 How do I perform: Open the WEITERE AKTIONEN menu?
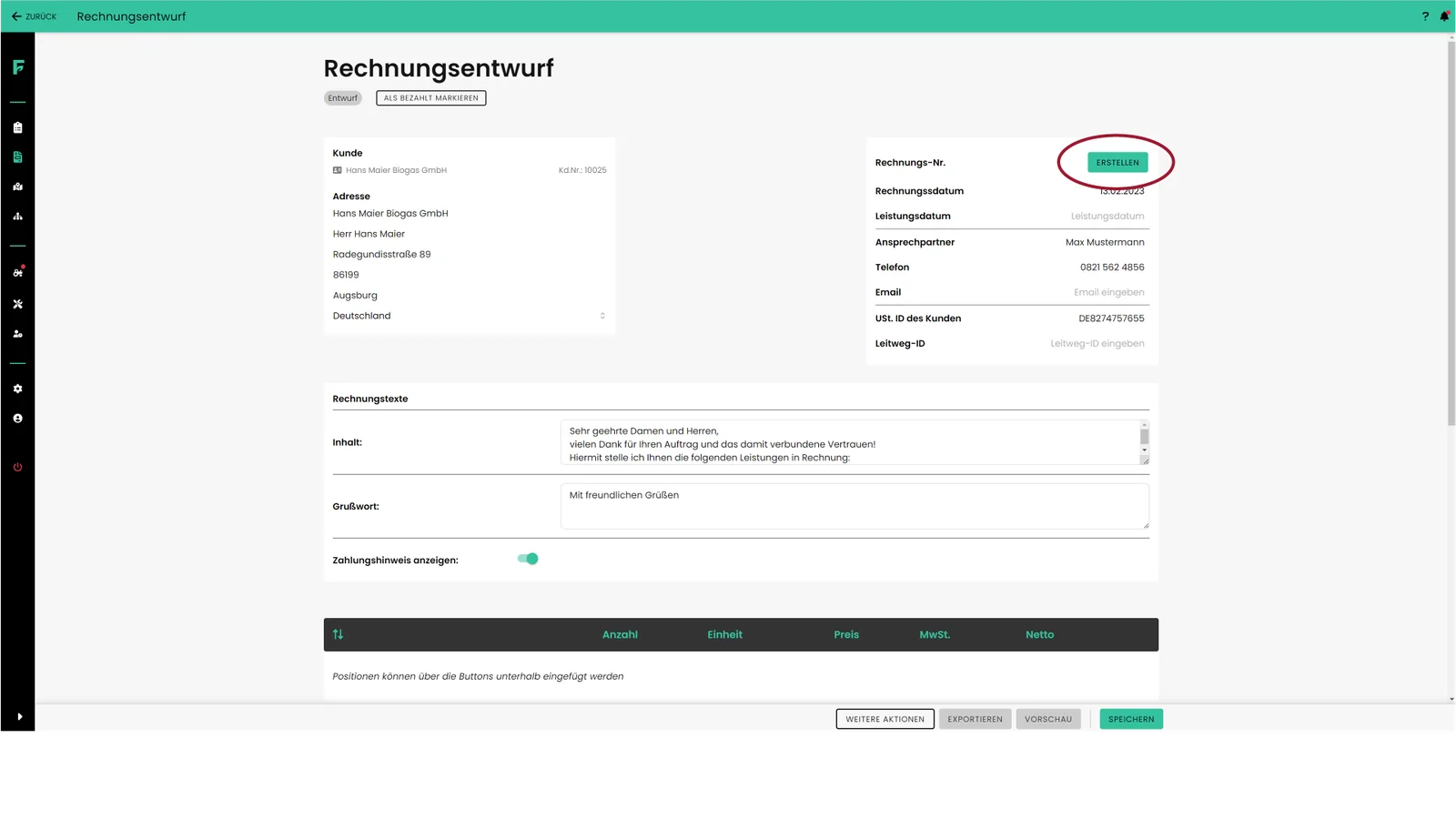885,719
